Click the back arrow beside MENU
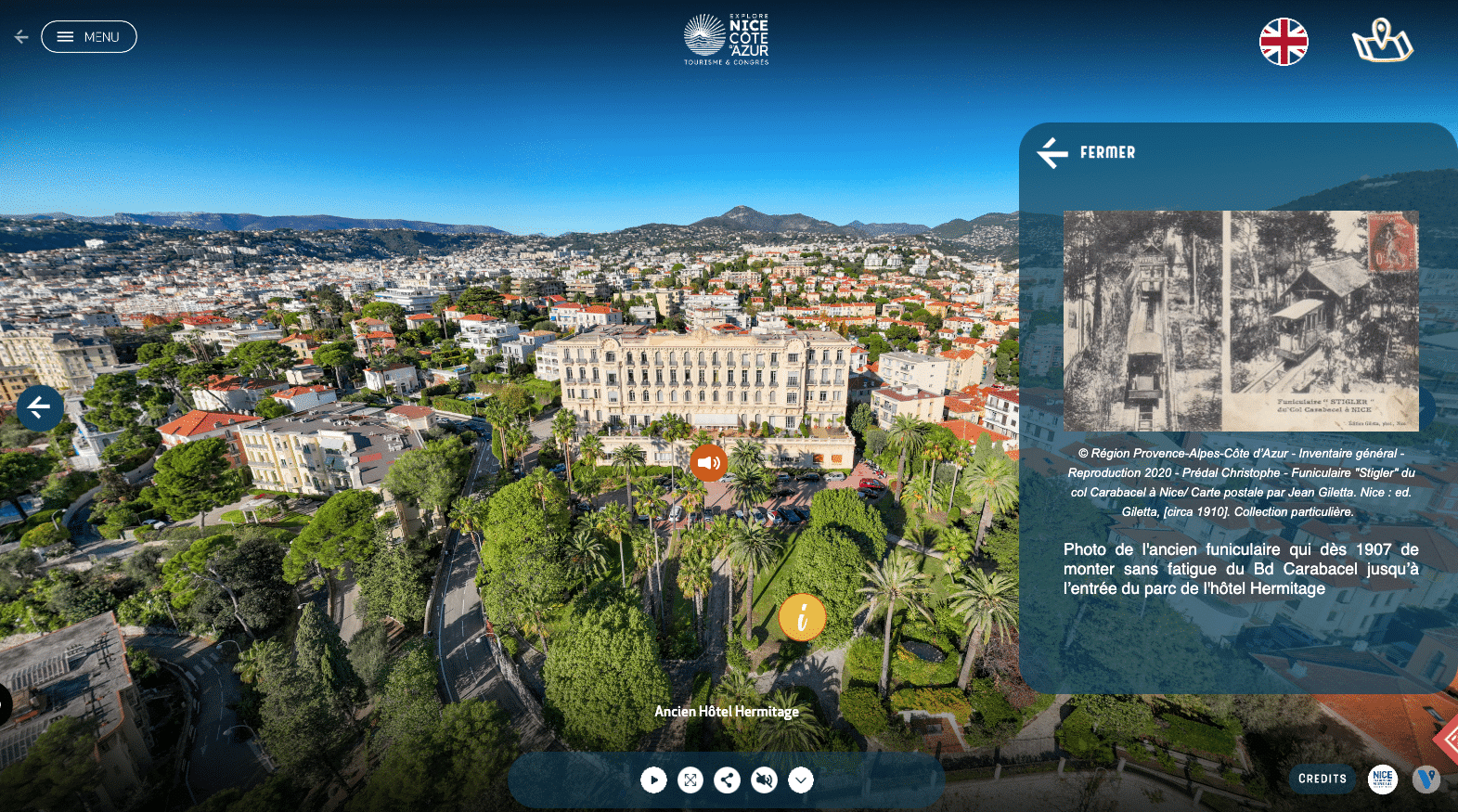Viewport: 1458px width, 812px height. [21, 37]
